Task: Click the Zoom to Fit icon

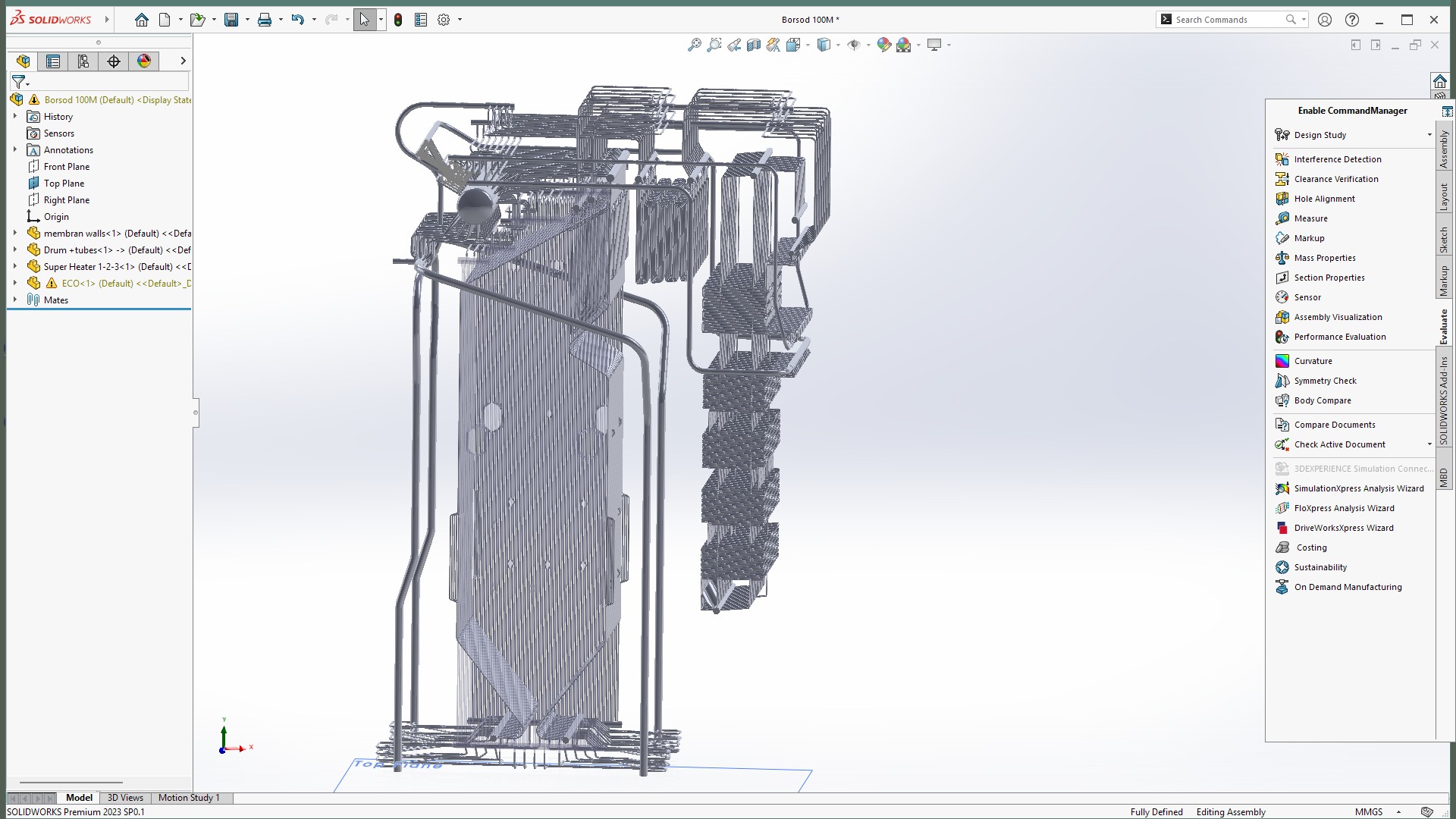Action: point(694,45)
